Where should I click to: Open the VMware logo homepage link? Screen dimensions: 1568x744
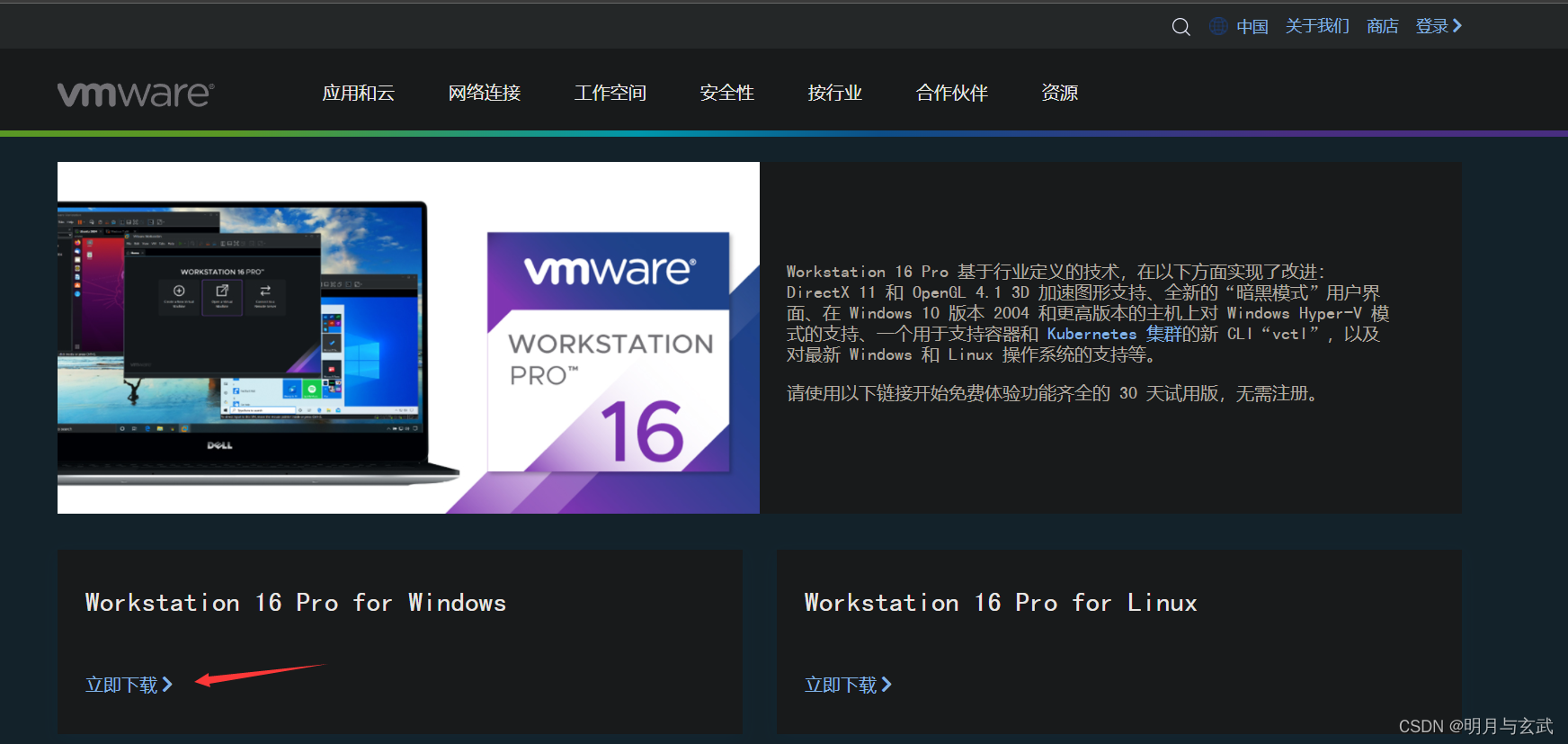[x=136, y=94]
